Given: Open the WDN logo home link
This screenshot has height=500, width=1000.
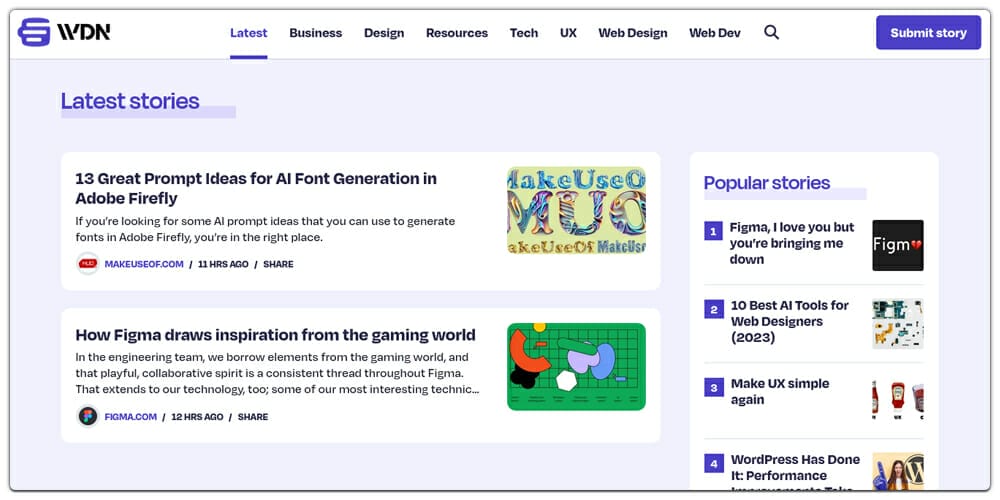Looking at the screenshot, I should click(x=64, y=32).
